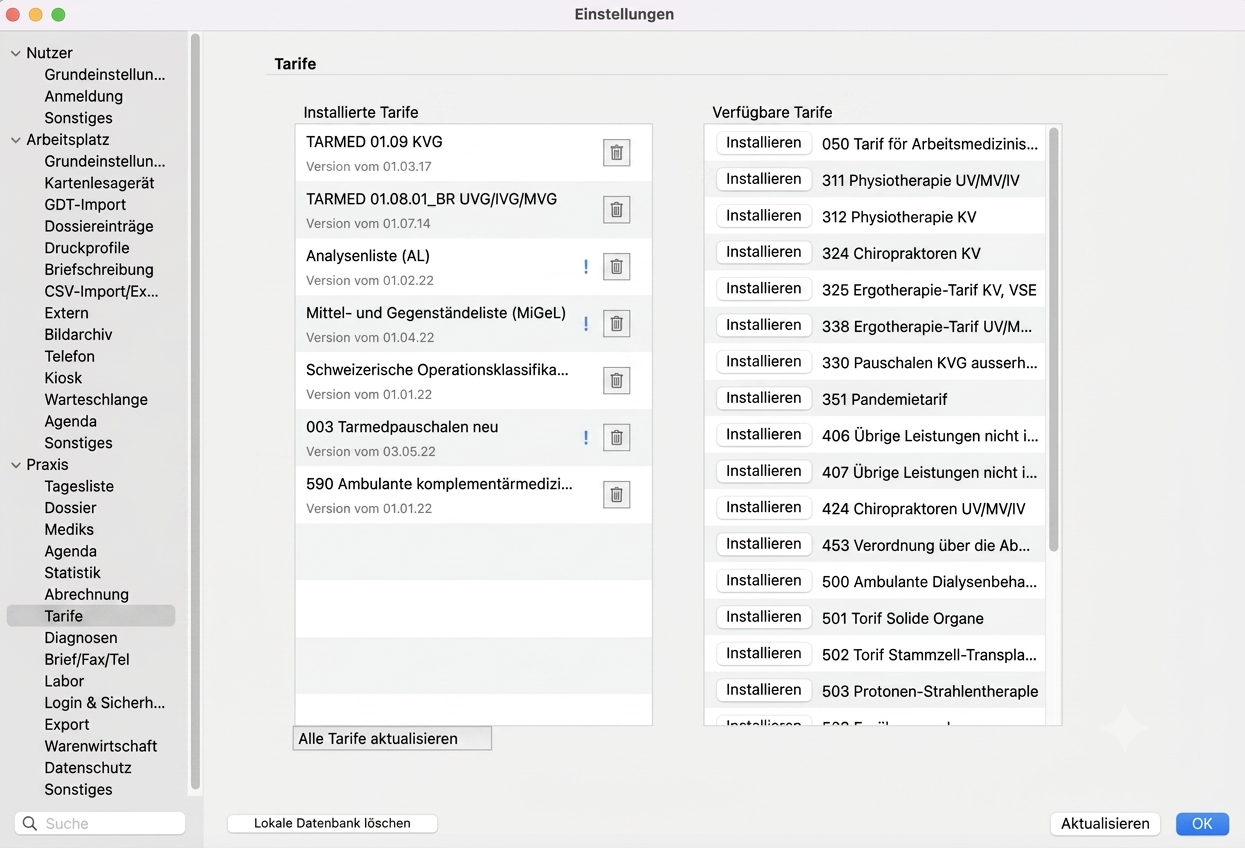This screenshot has width=1245, height=848.
Task: Install 312 Physiotherapie KV
Action: (x=764, y=216)
